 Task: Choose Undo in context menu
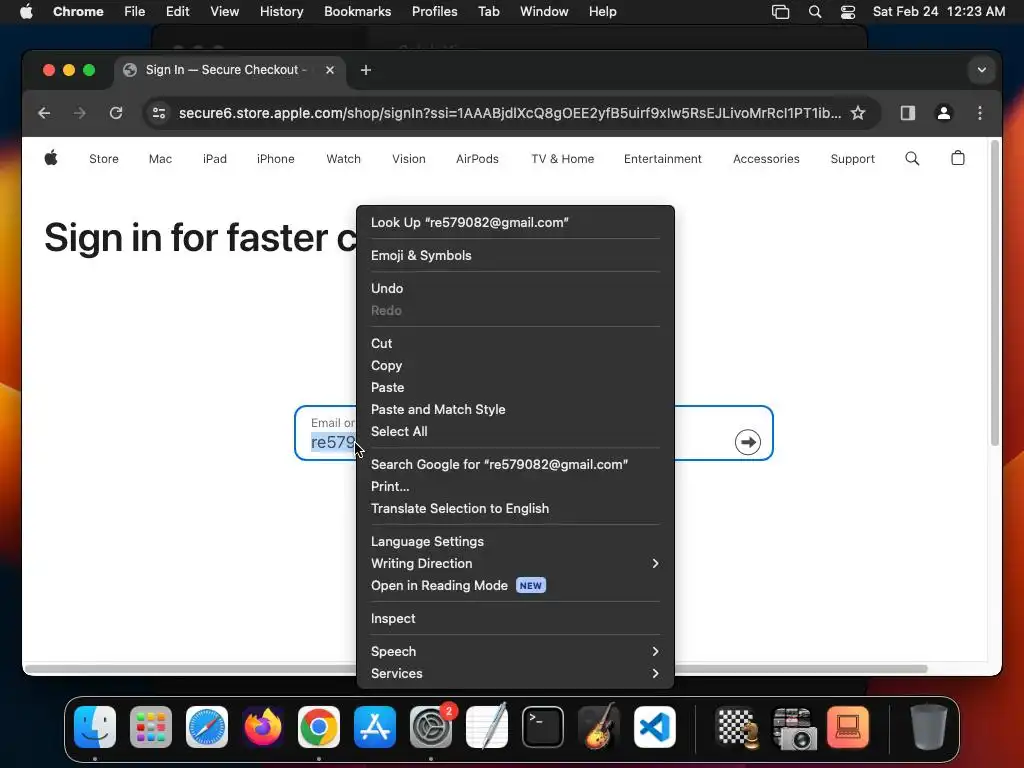click(x=515, y=289)
